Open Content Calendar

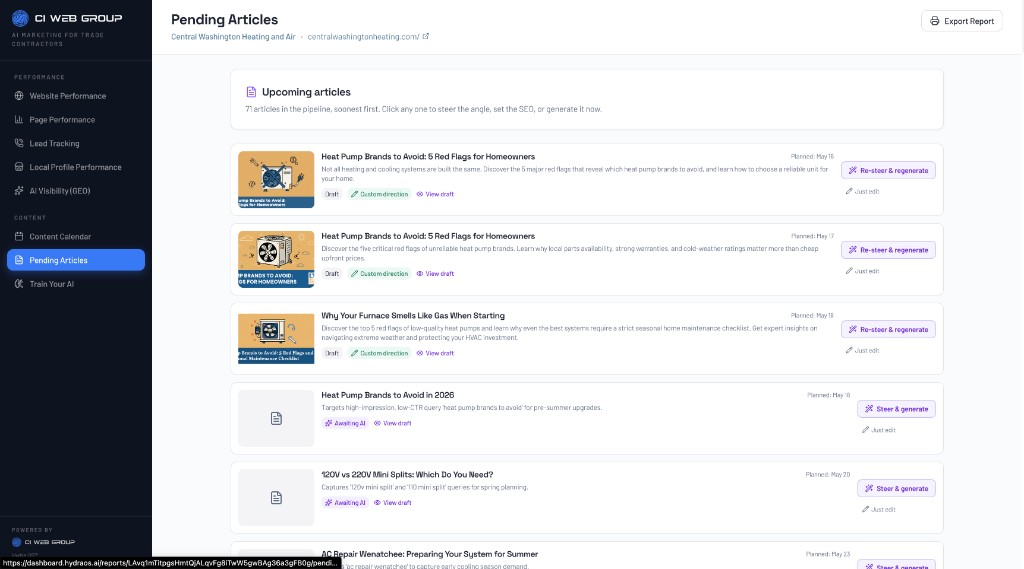pos(76,236)
